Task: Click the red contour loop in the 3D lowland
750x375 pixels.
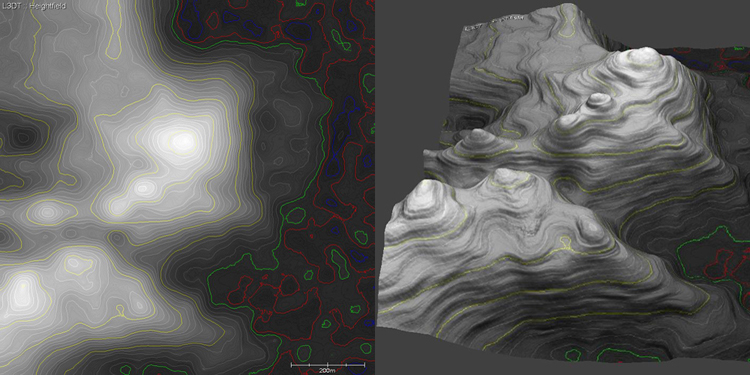Action: coord(718,264)
